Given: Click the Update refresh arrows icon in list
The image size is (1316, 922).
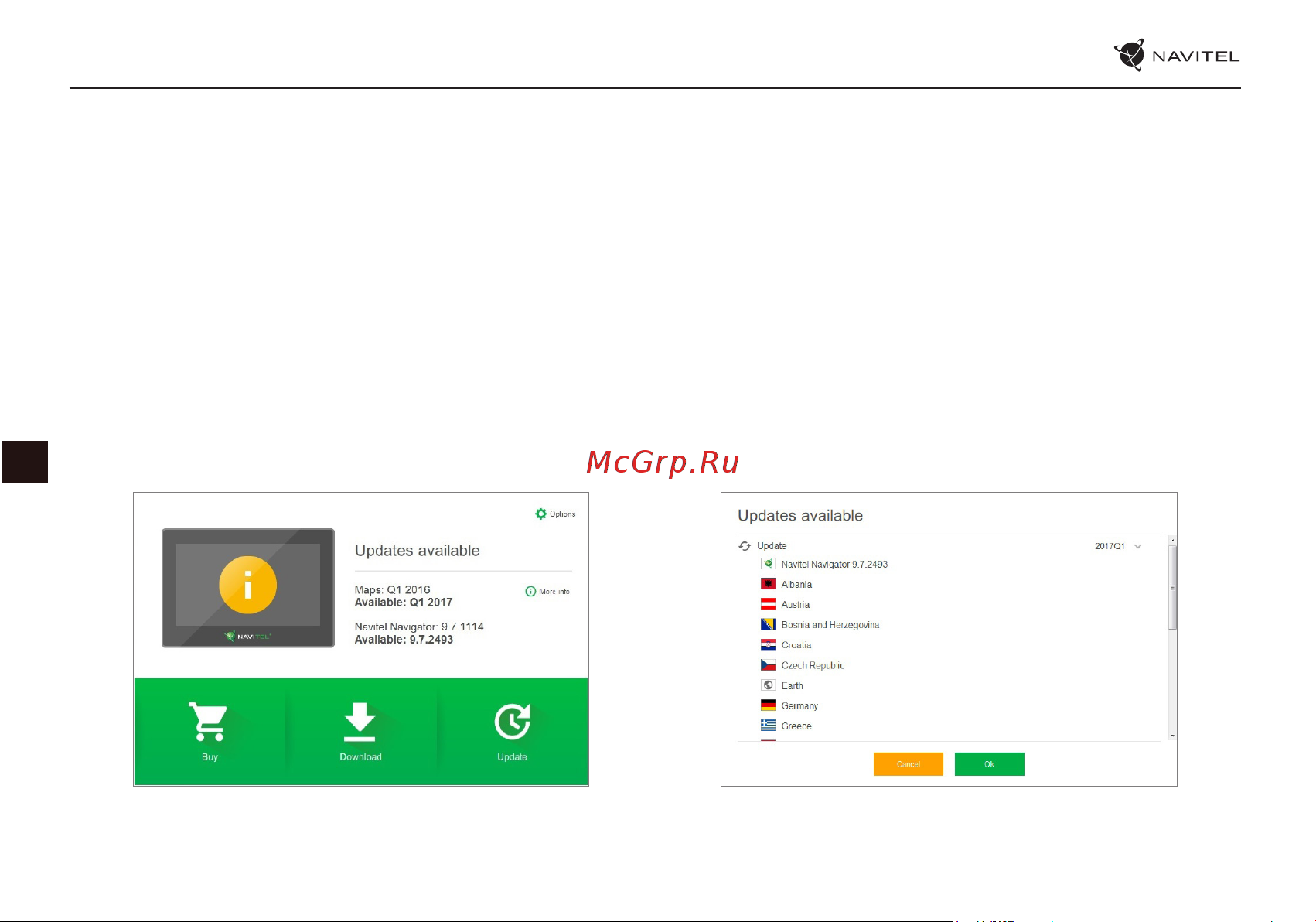Looking at the screenshot, I should tap(745, 546).
